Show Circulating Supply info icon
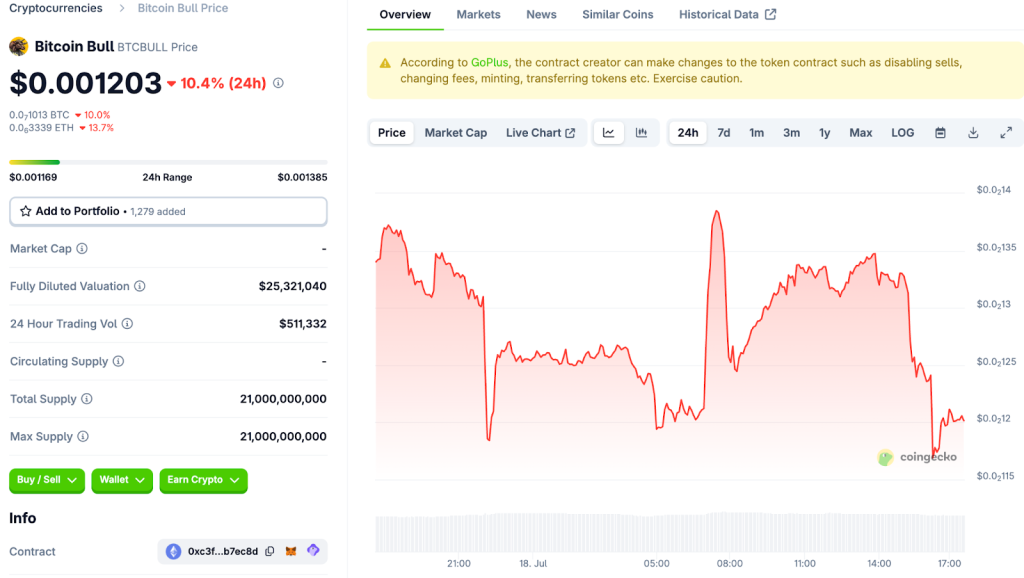Screen dimensions: 1024x578 (118, 361)
